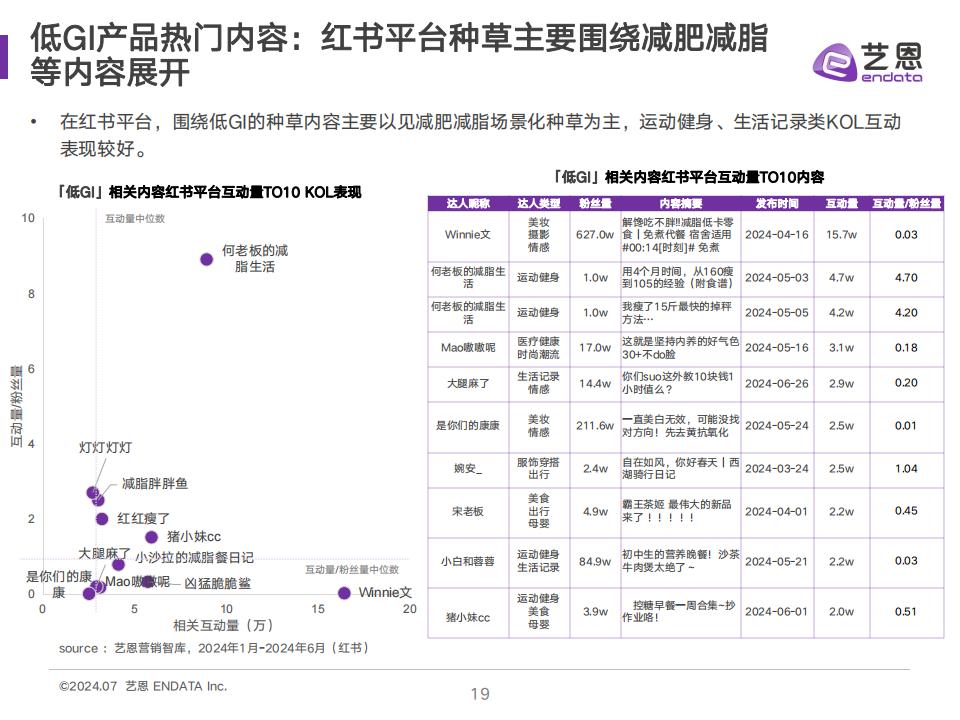This screenshot has height=720, width=960.
Task: Click the 211.6w fans cell
Action: (x=594, y=426)
